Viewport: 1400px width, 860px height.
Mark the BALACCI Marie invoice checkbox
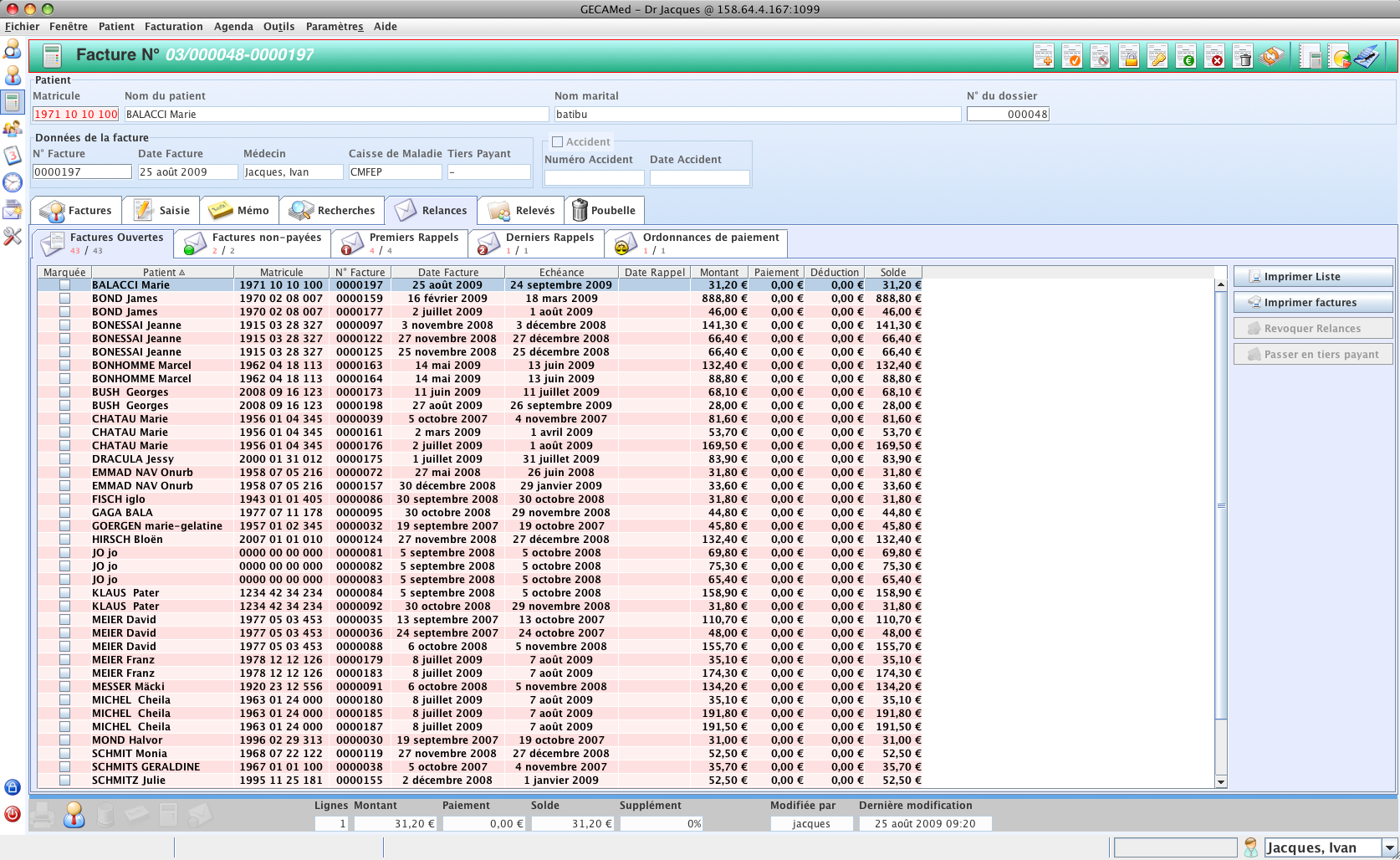(x=64, y=285)
